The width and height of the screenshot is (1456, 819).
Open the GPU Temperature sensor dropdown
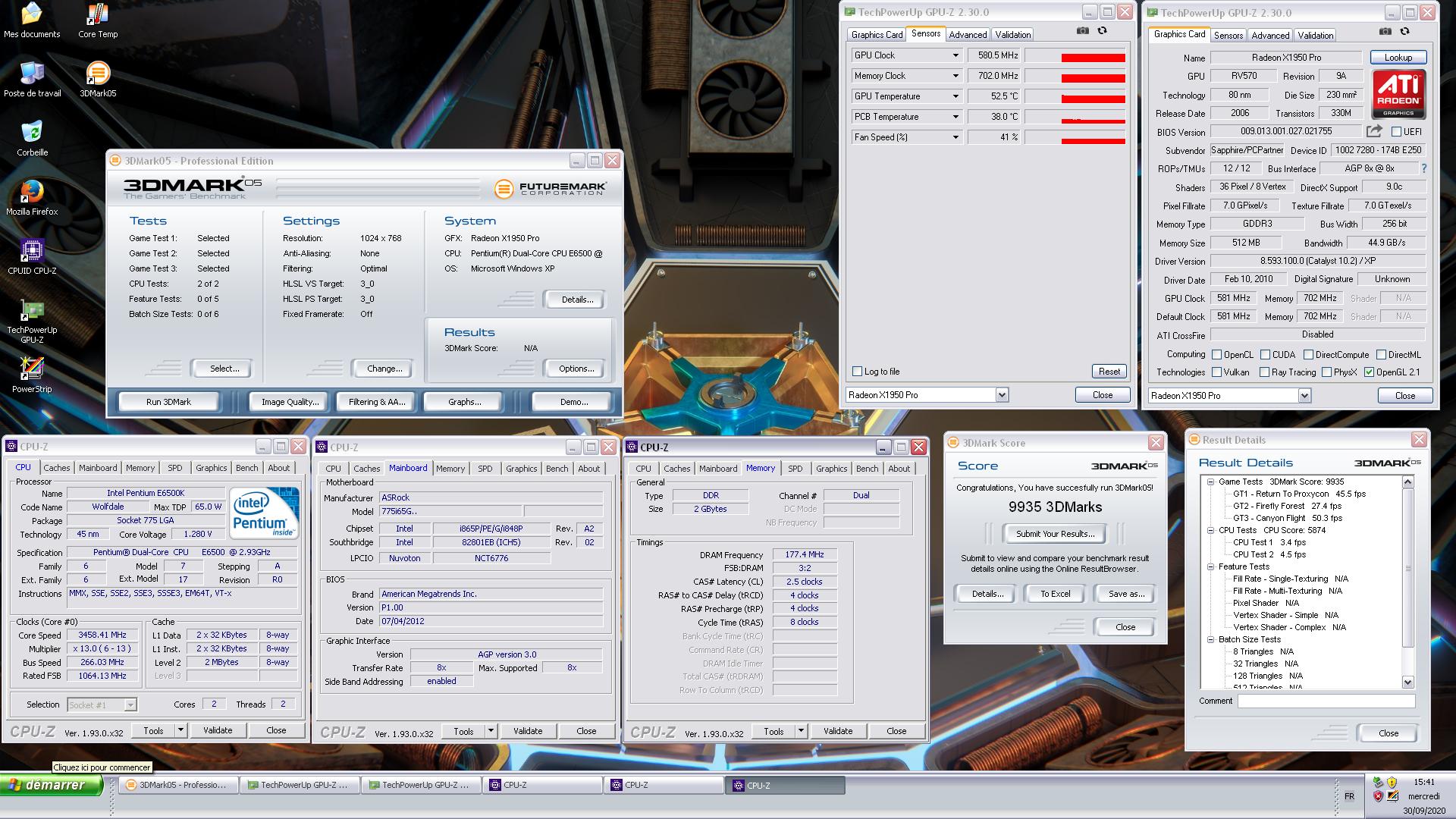tap(955, 96)
